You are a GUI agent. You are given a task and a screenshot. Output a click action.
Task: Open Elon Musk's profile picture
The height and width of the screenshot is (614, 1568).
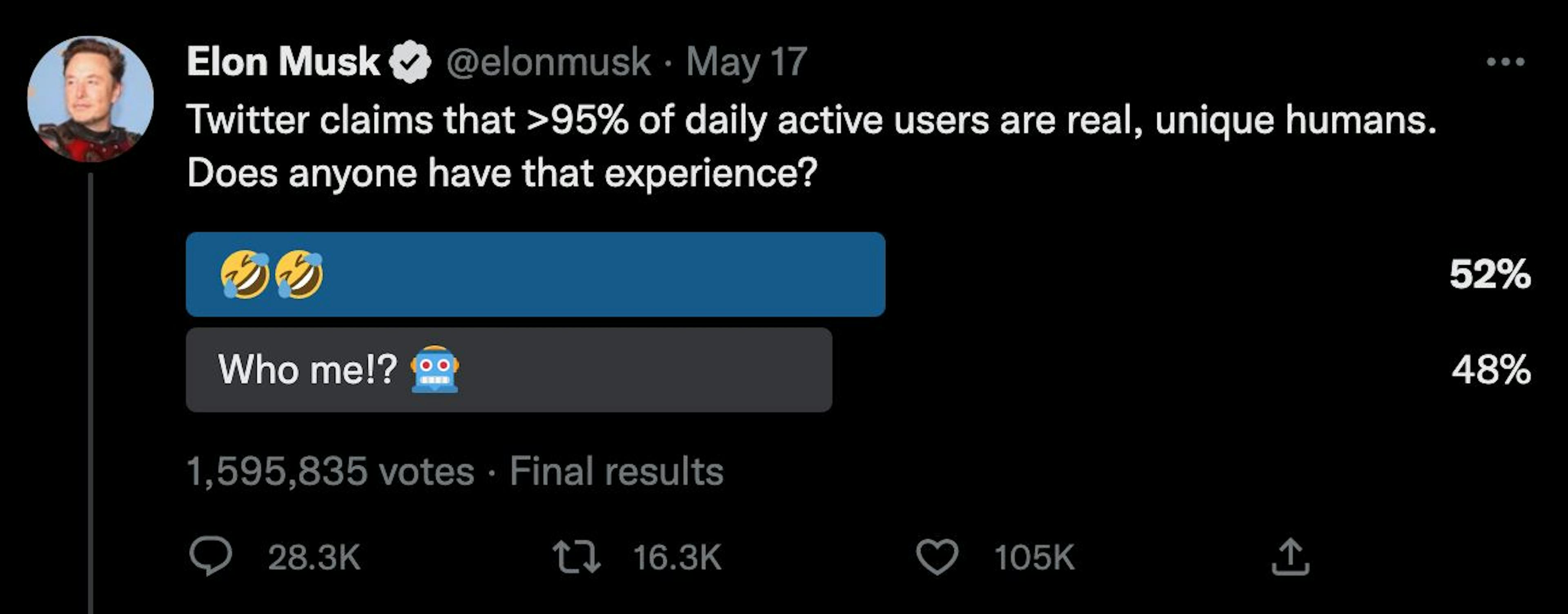tap(91, 99)
